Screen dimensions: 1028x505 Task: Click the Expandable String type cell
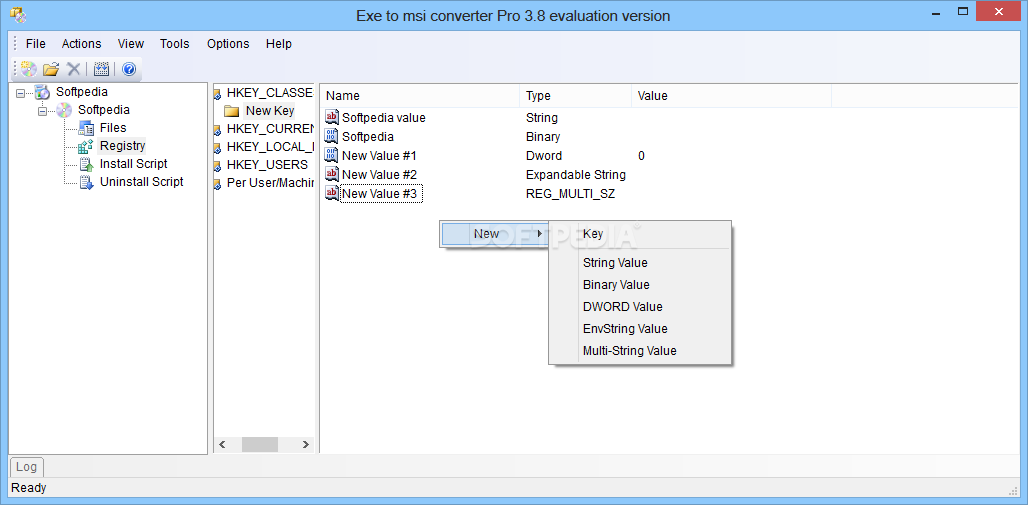point(576,174)
